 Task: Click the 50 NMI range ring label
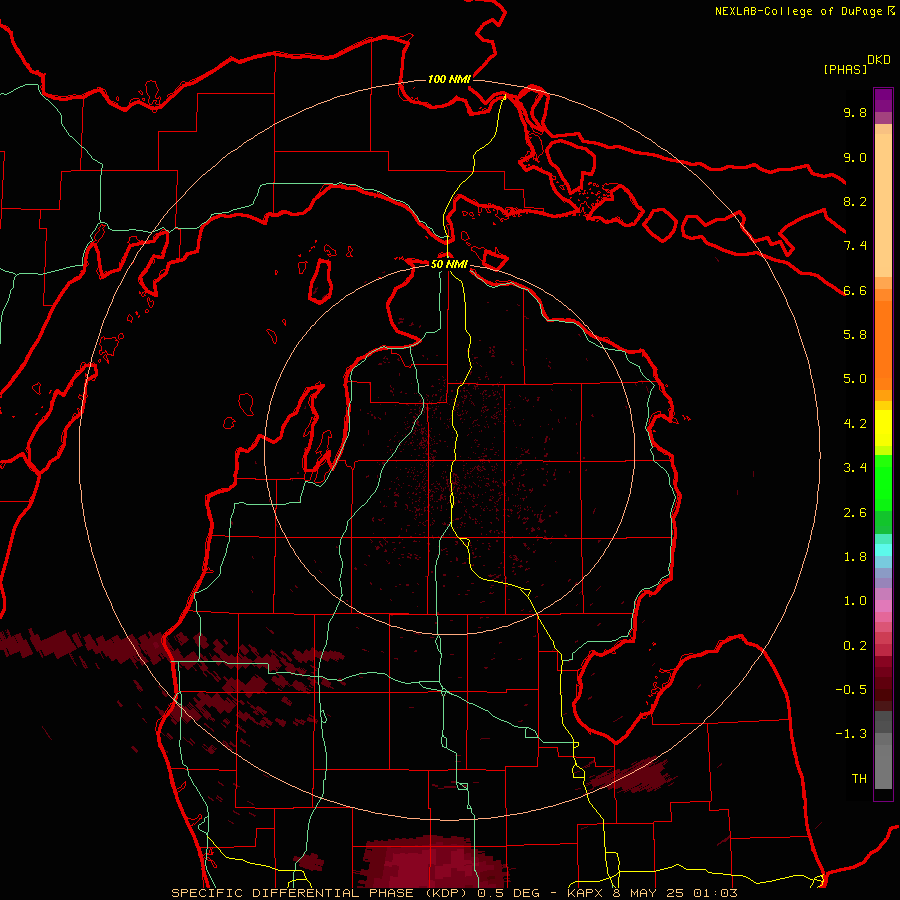pyautogui.click(x=449, y=264)
